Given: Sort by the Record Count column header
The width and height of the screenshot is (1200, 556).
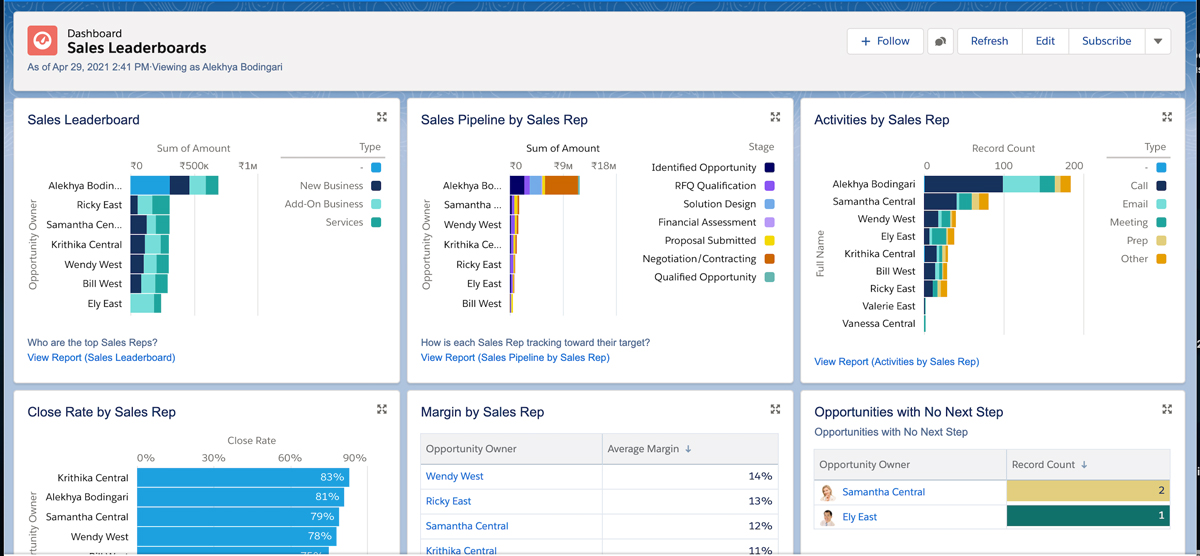Looking at the screenshot, I should [x=1048, y=464].
